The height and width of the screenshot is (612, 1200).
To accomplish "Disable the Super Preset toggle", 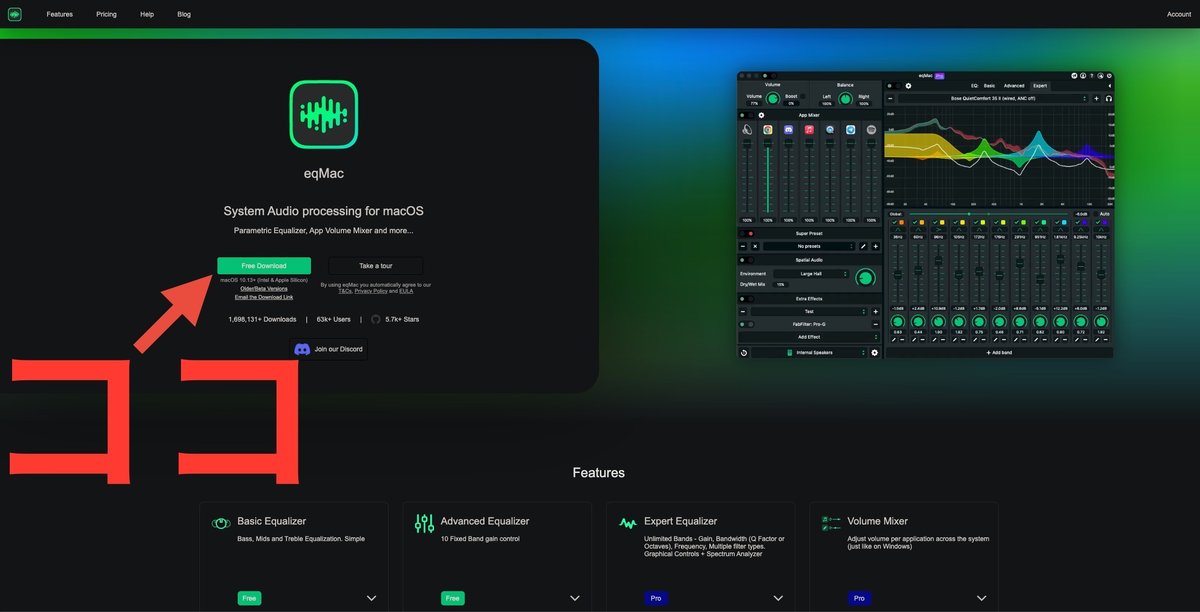I will (747, 233).
